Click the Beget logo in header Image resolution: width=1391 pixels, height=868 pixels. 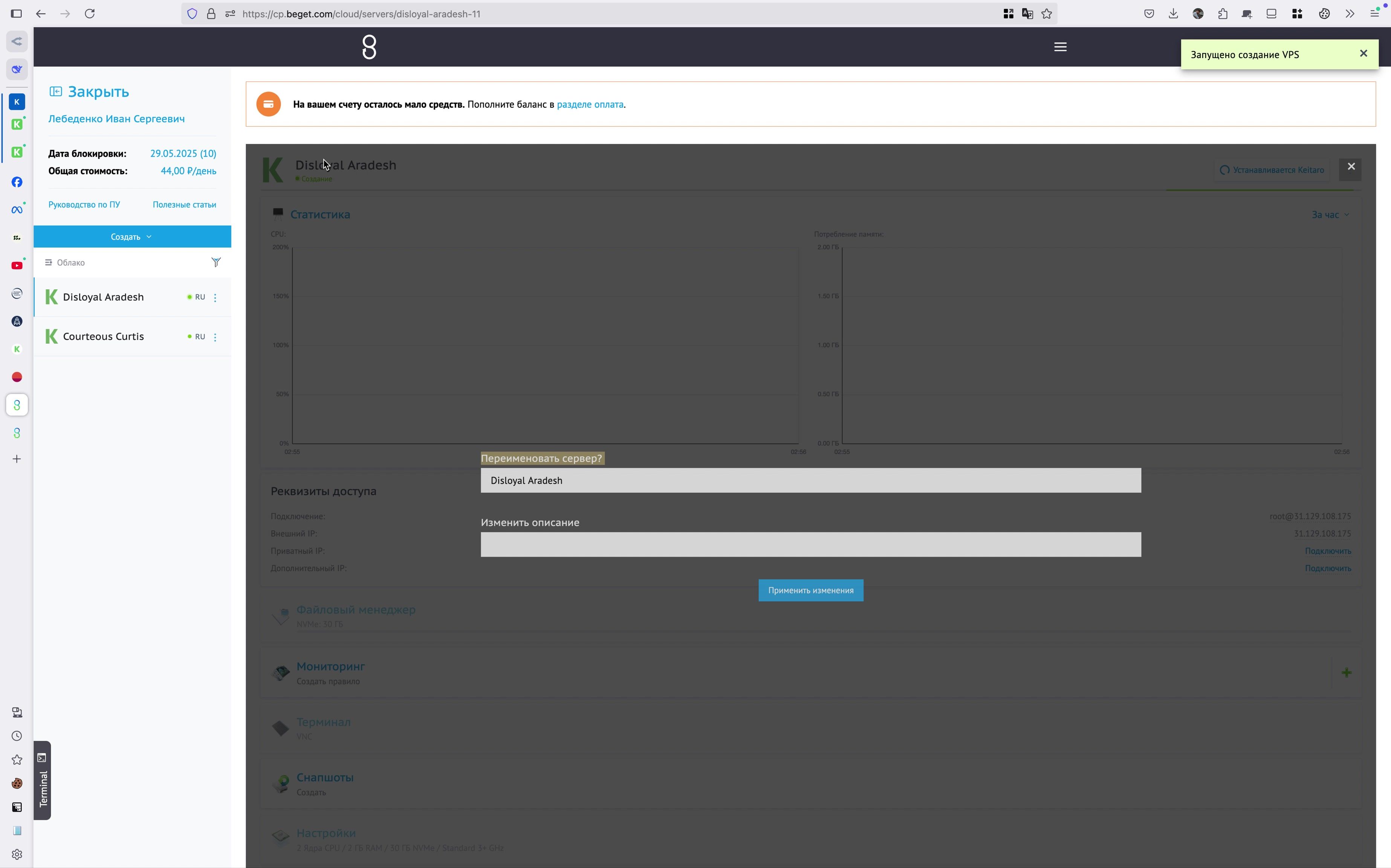(369, 47)
